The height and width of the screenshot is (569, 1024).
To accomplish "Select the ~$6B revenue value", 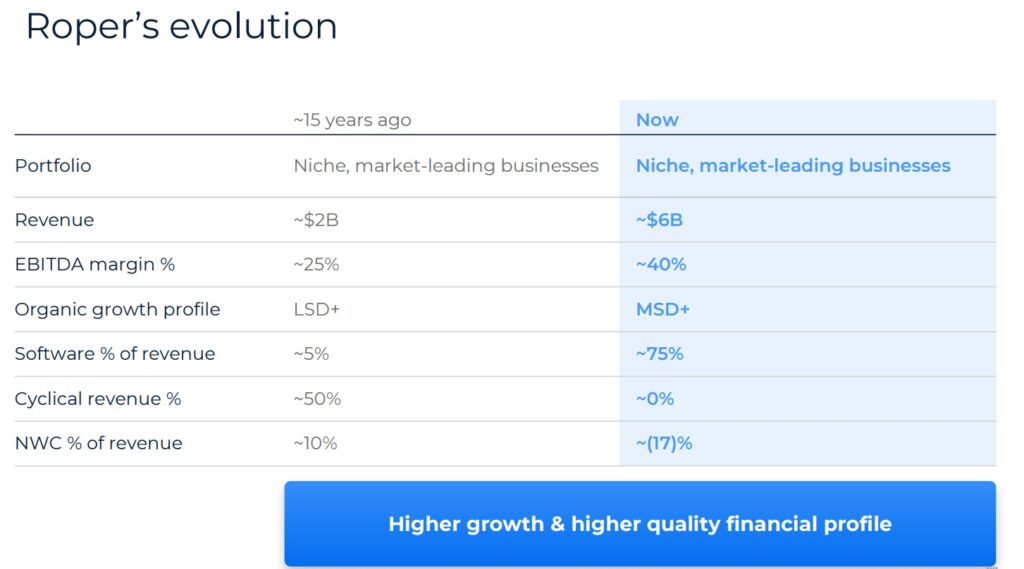I will [x=660, y=220].
